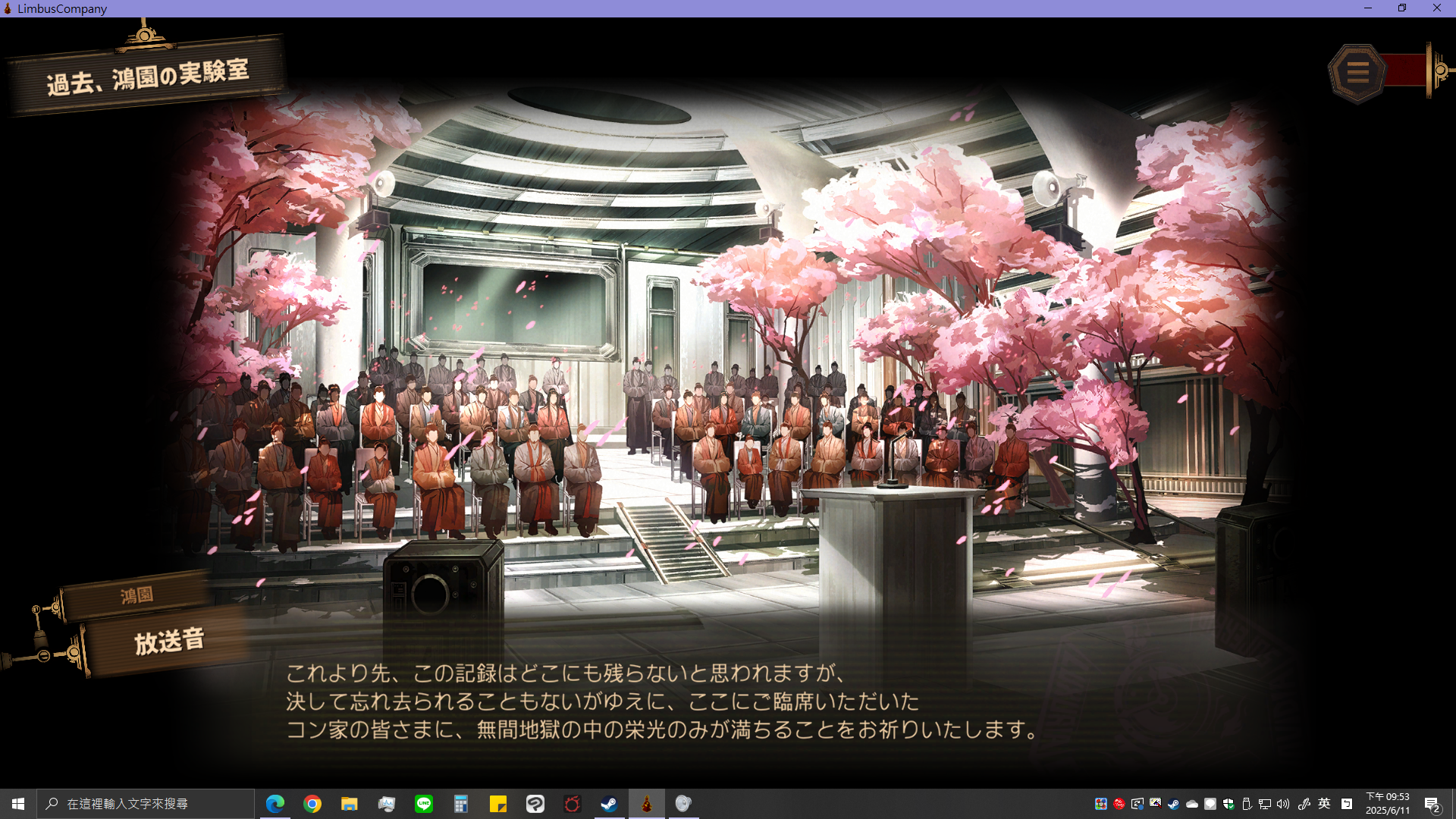This screenshot has width=1456, height=819.
Task: Open the notification center with 2 notifications
Action: pos(1432,805)
